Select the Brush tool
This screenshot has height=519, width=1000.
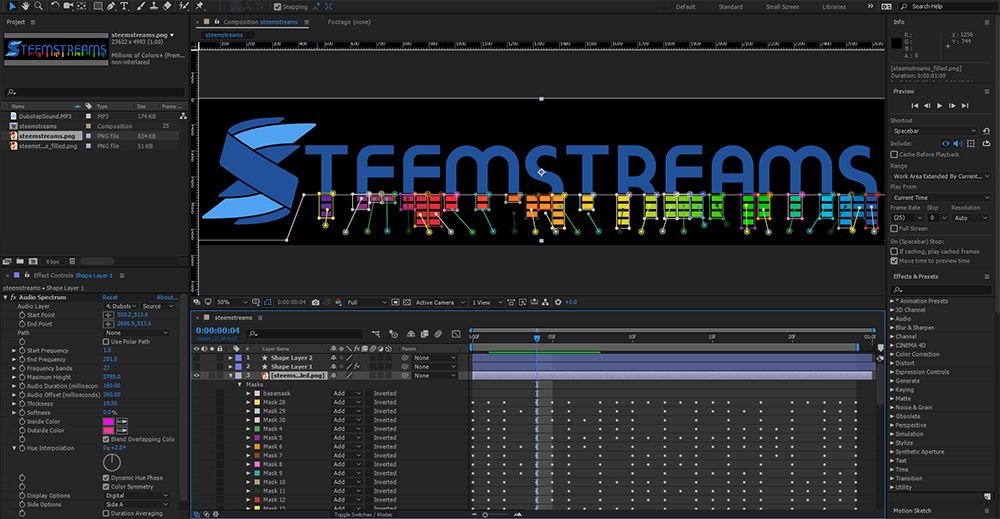[x=141, y=6]
